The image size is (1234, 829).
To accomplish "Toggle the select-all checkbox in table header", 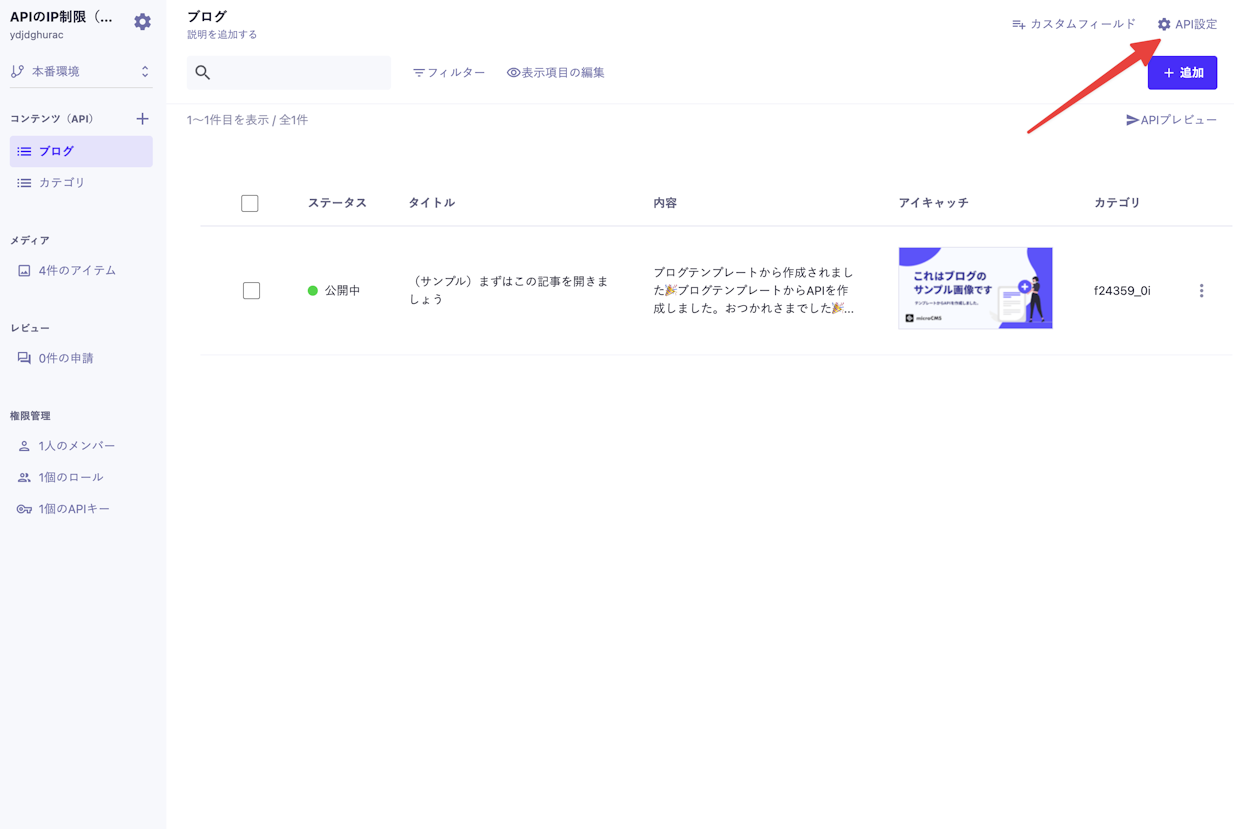I will (x=250, y=203).
